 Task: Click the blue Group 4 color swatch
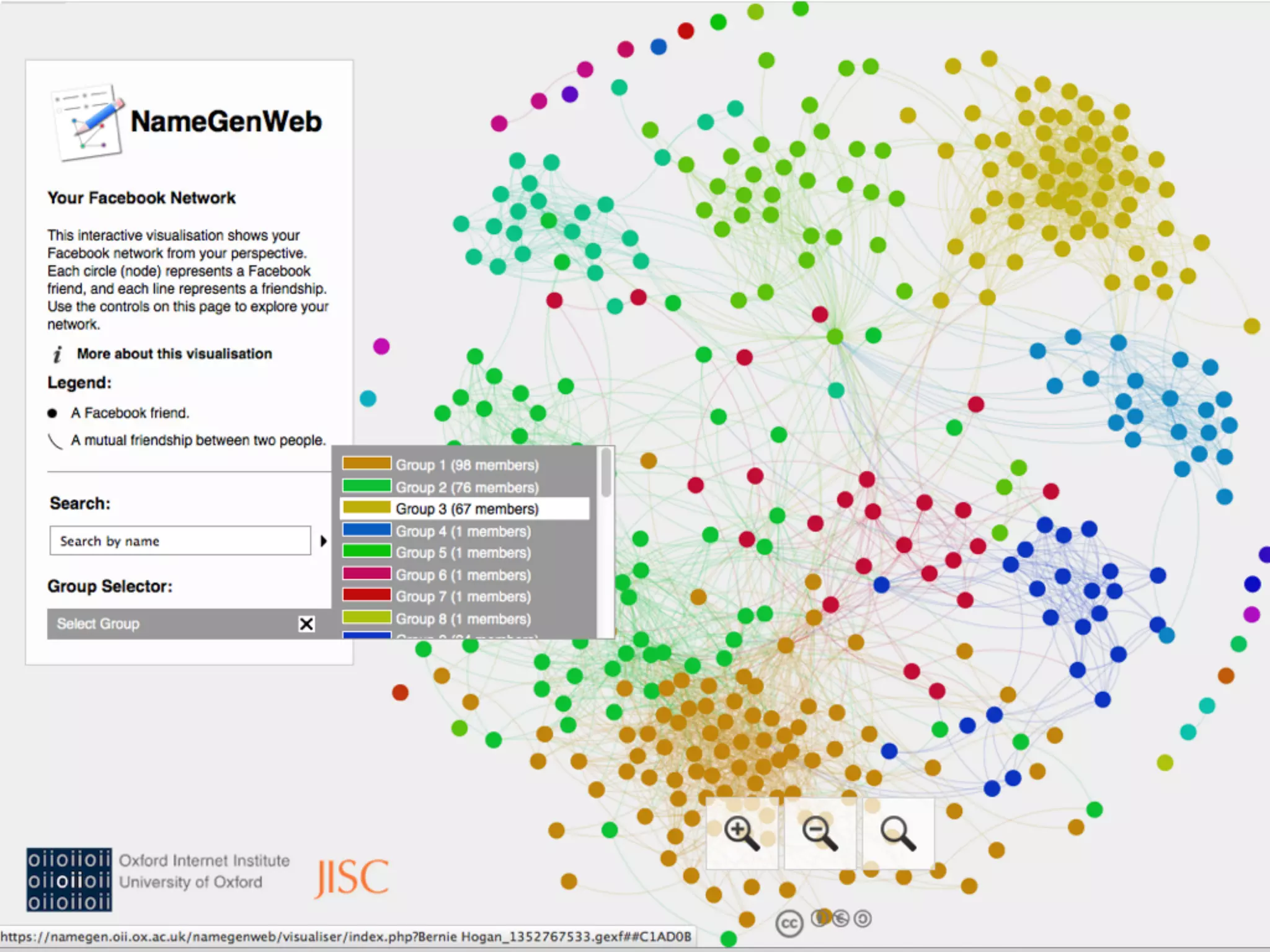(366, 530)
